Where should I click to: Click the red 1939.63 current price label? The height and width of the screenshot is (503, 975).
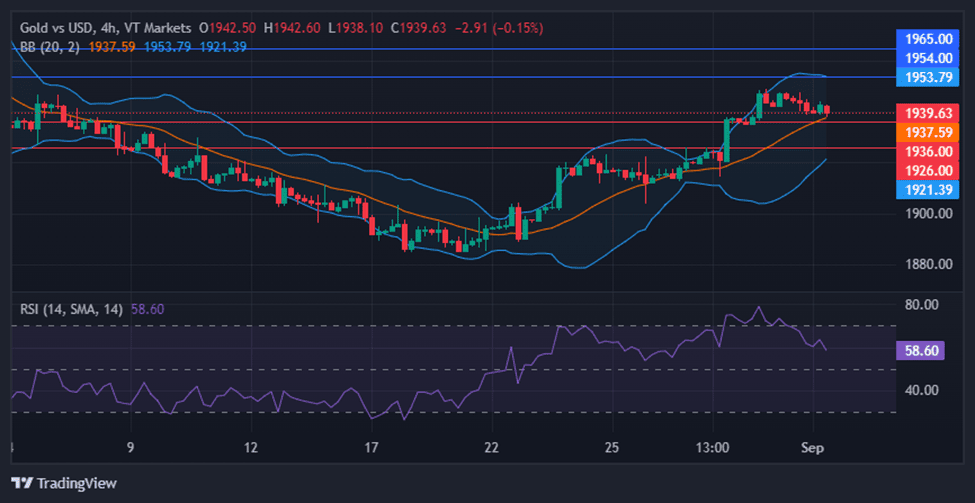(927, 113)
